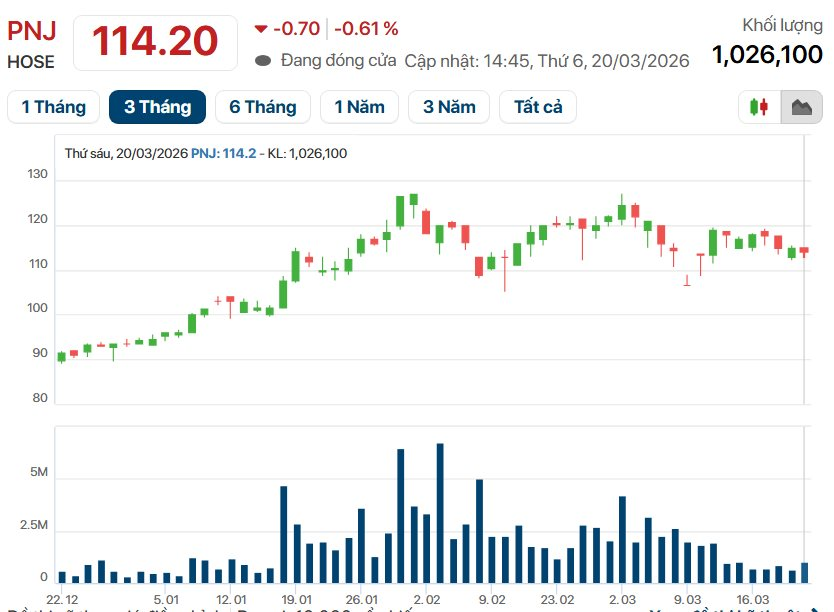
Task: Click the 114.20 current price box
Action: click(x=155, y=42)
